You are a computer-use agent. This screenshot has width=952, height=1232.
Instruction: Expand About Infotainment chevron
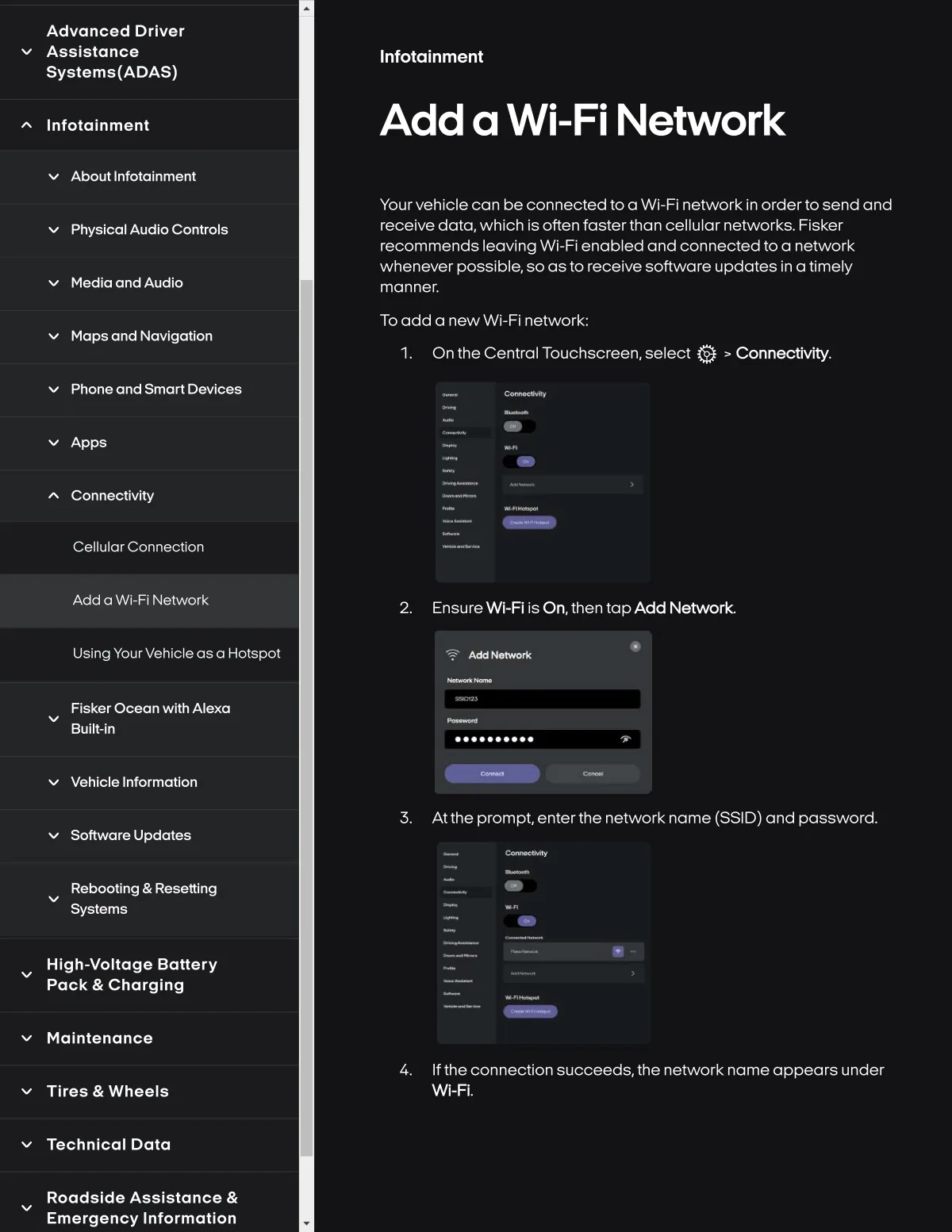[54, 177]
